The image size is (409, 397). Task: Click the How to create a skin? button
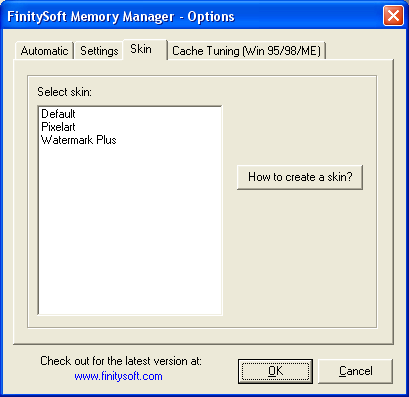point(300,177)
